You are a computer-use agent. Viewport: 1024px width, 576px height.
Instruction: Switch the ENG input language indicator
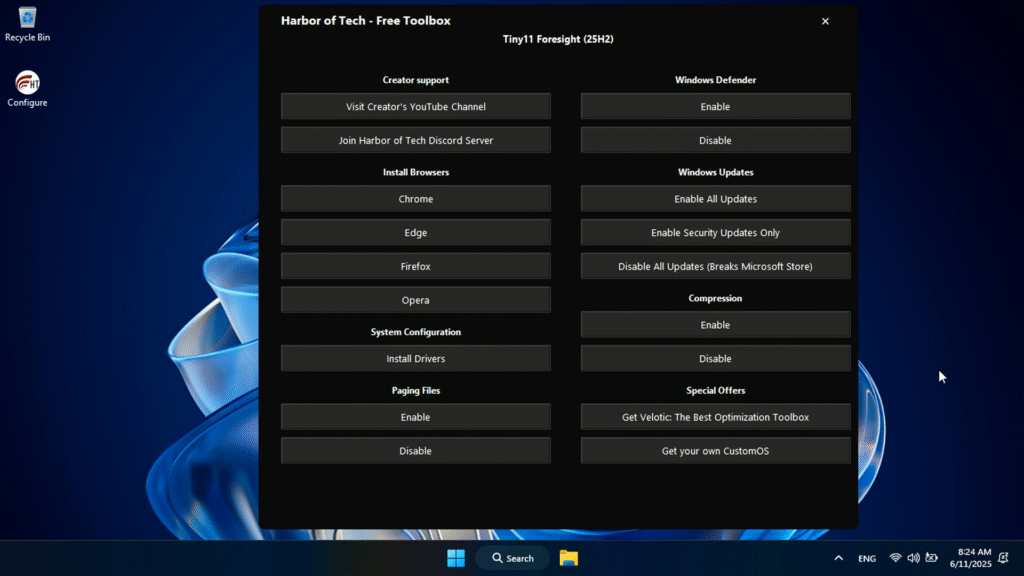coord(867,558)
